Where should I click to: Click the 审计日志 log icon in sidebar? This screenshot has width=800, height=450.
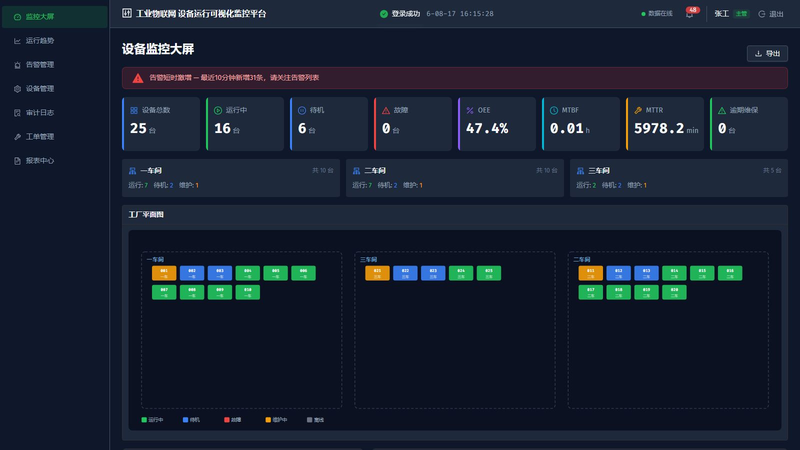pos(17,113)
